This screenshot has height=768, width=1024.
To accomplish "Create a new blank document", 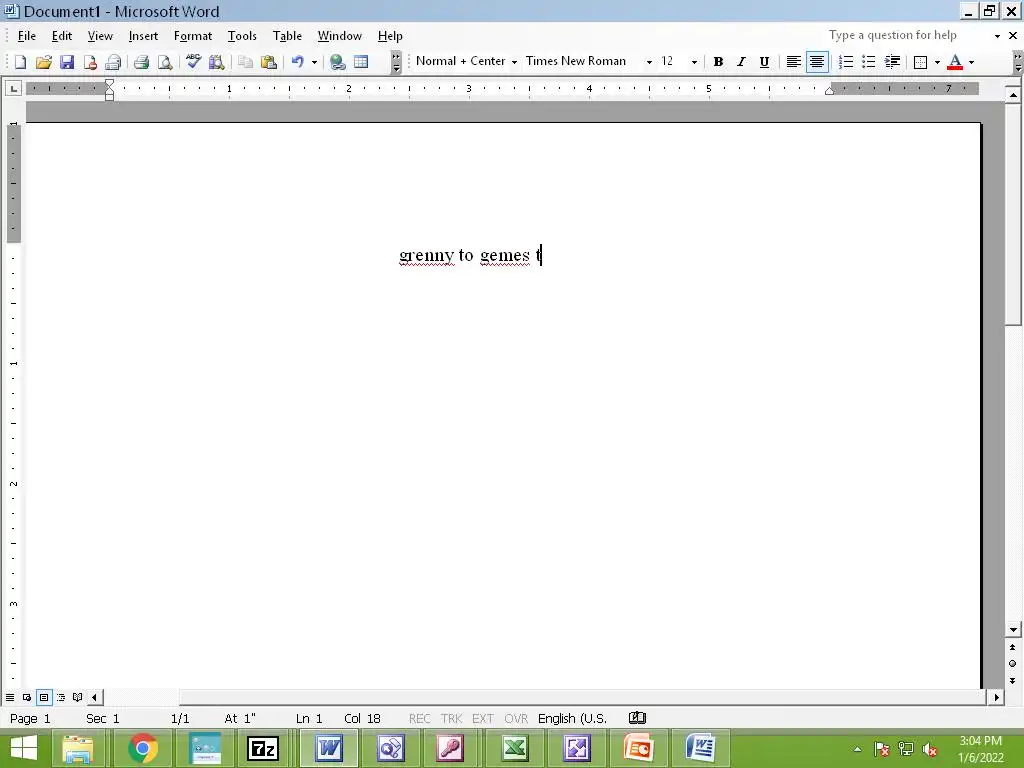I will [20, 62].
